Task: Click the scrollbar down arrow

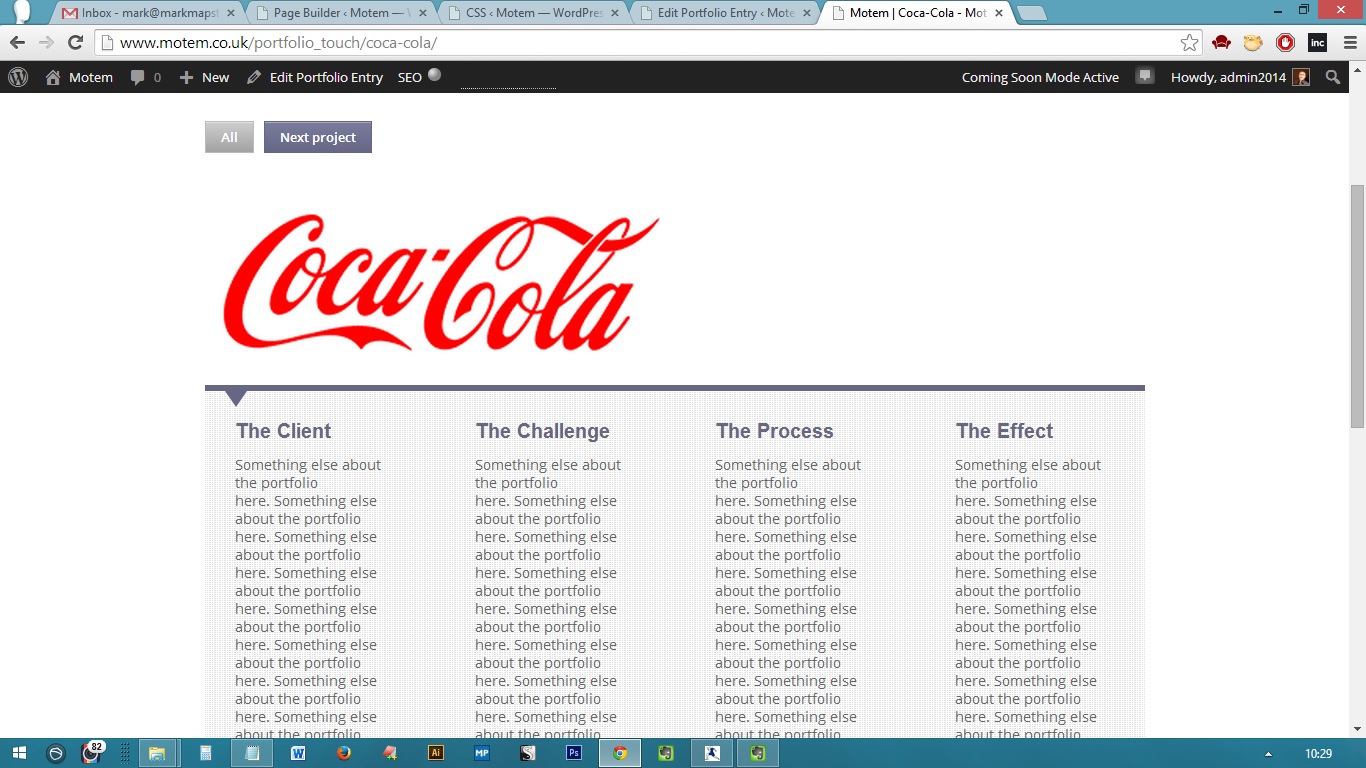Action: click(1357, 728)
